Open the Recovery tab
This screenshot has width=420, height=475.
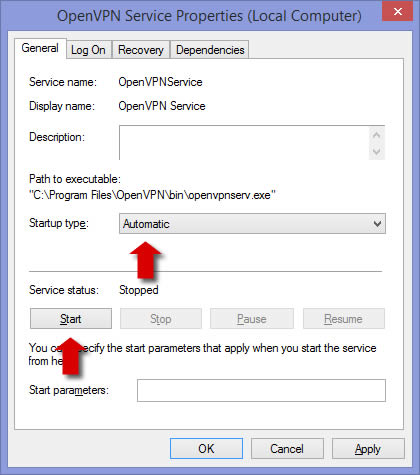click(141, 50)
